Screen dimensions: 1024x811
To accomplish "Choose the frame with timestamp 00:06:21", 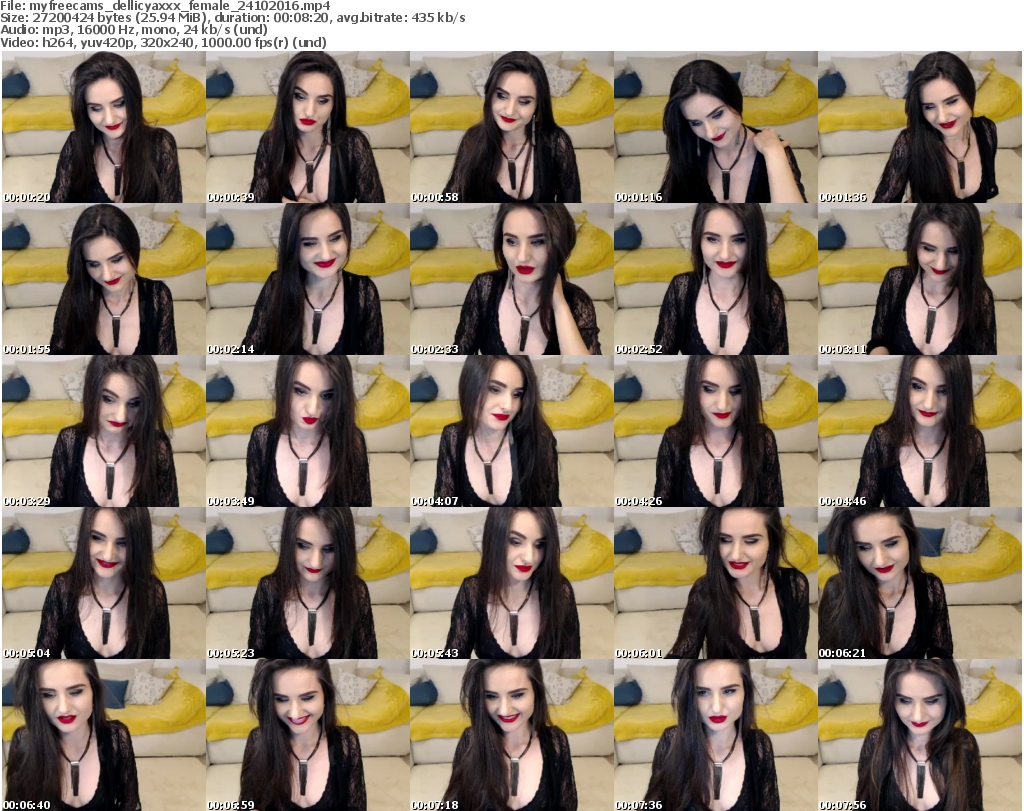I will tap(920, 583).
